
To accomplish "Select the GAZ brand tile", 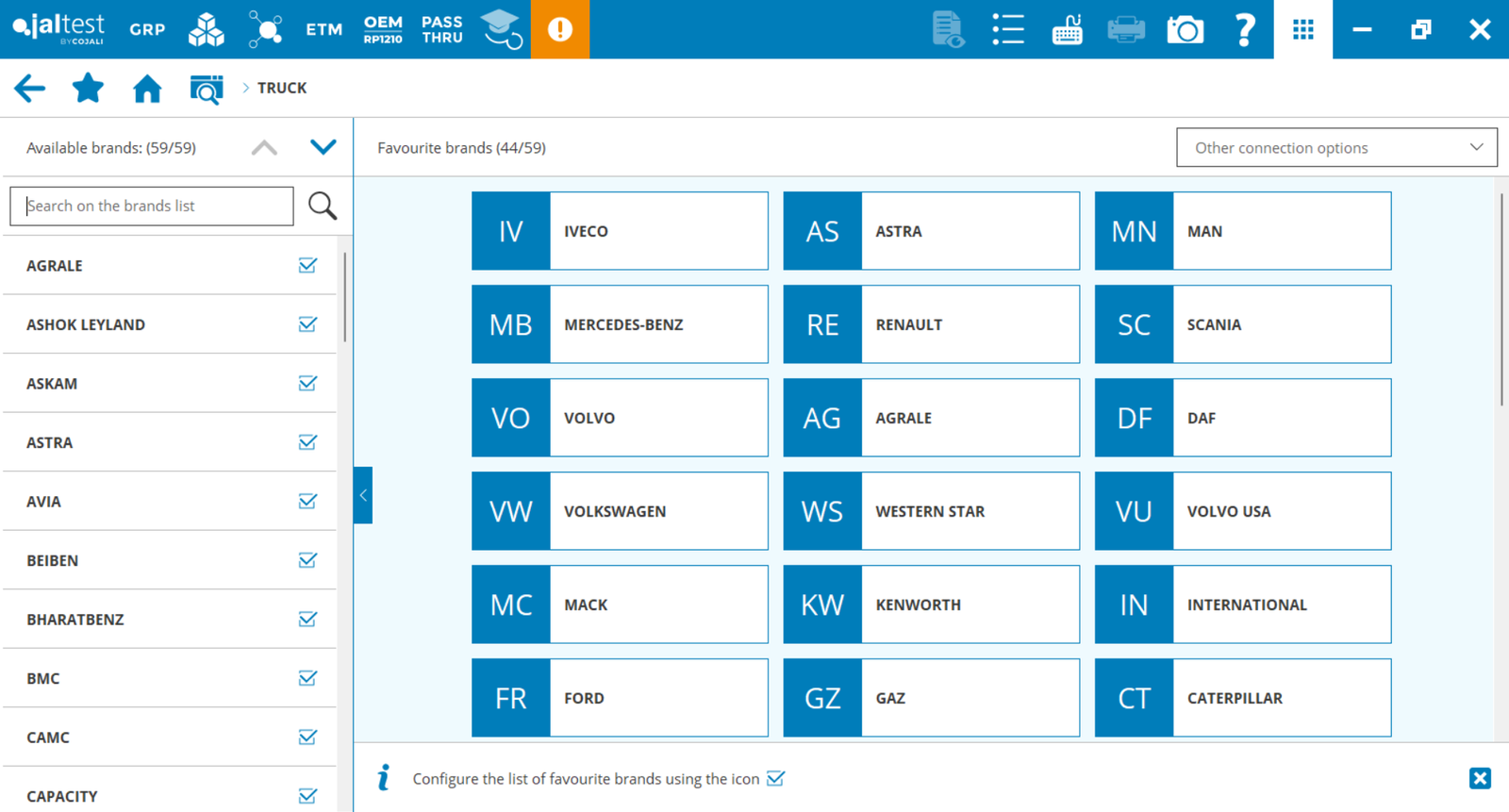I will (x=932, y=698).
